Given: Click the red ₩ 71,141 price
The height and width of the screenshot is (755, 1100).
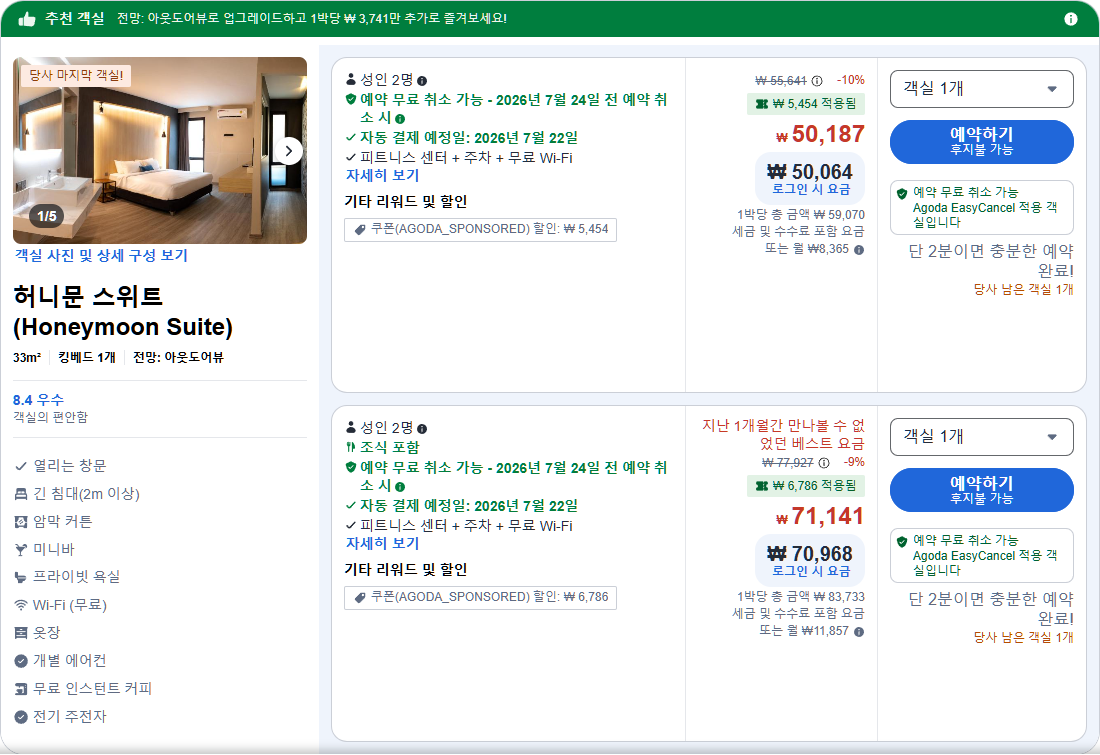Looking at the screenshot, I should point(820,516).
